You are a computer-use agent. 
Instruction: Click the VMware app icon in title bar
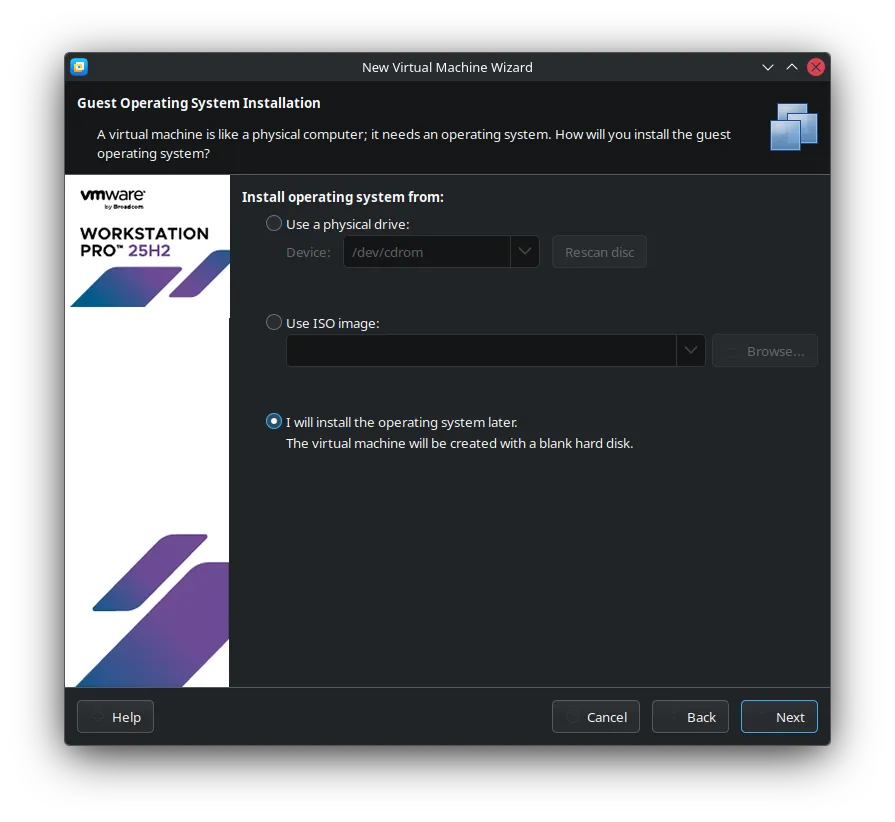tap(79, 67)
